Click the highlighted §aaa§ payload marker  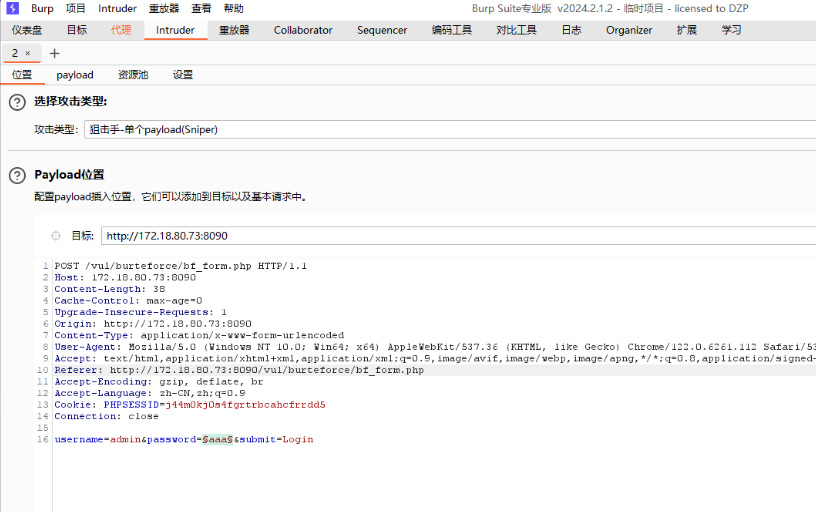pyautogui.click(x=218, y=439)
